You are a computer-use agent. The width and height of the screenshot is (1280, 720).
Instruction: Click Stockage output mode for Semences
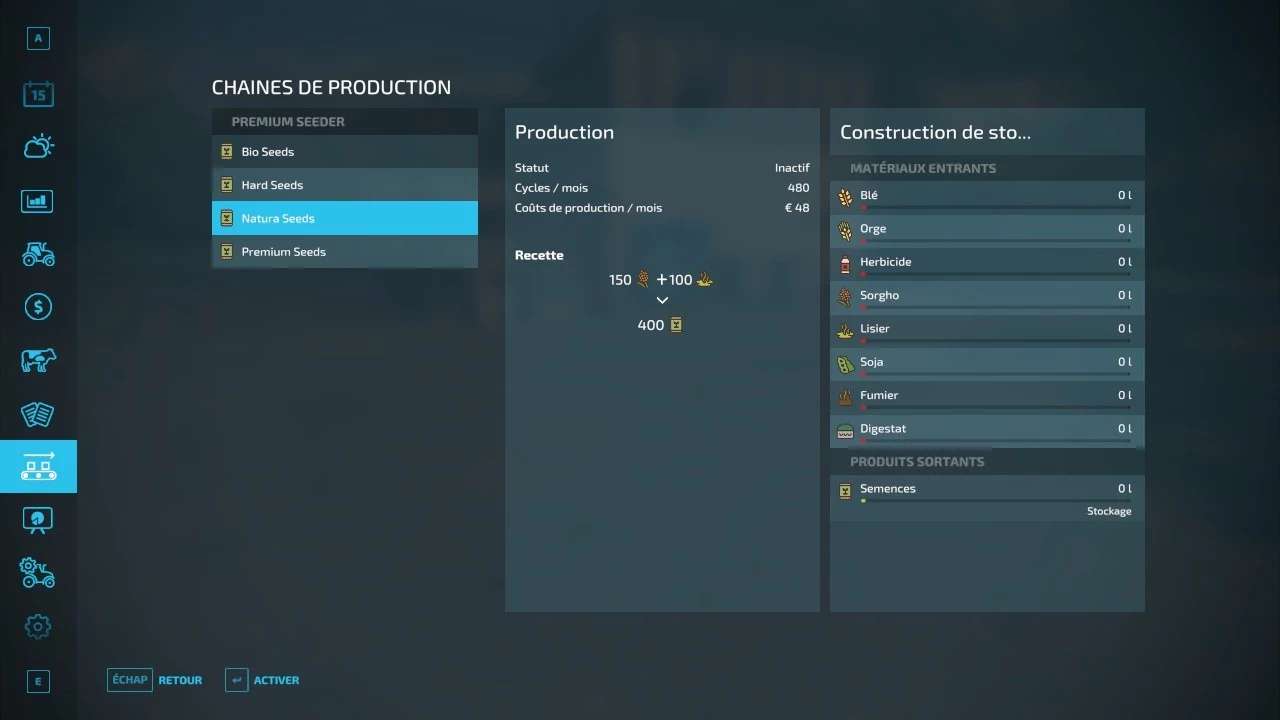pos(1108,511)
